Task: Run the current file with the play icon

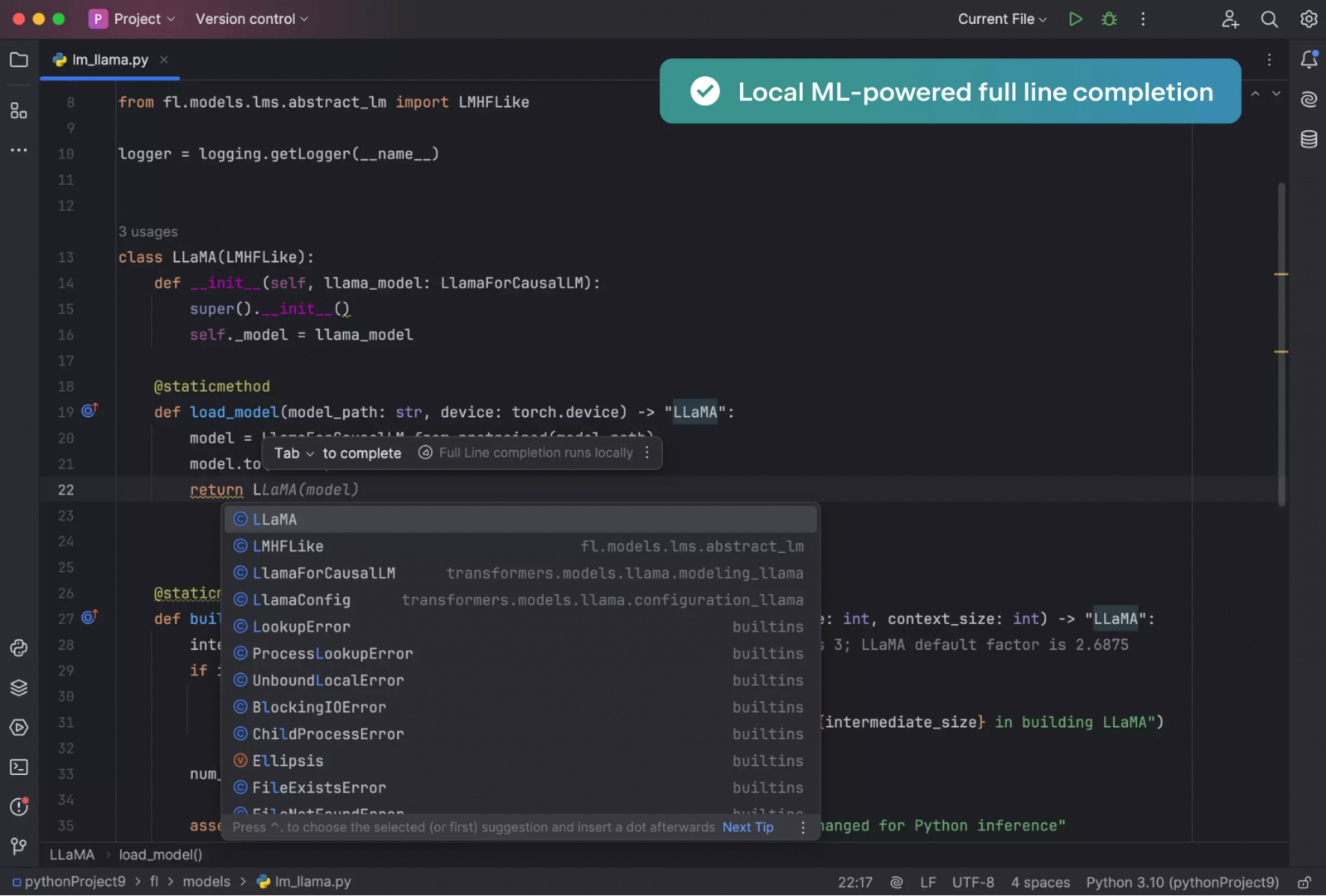Action: pyautogui.click(x=1075, y=18)
